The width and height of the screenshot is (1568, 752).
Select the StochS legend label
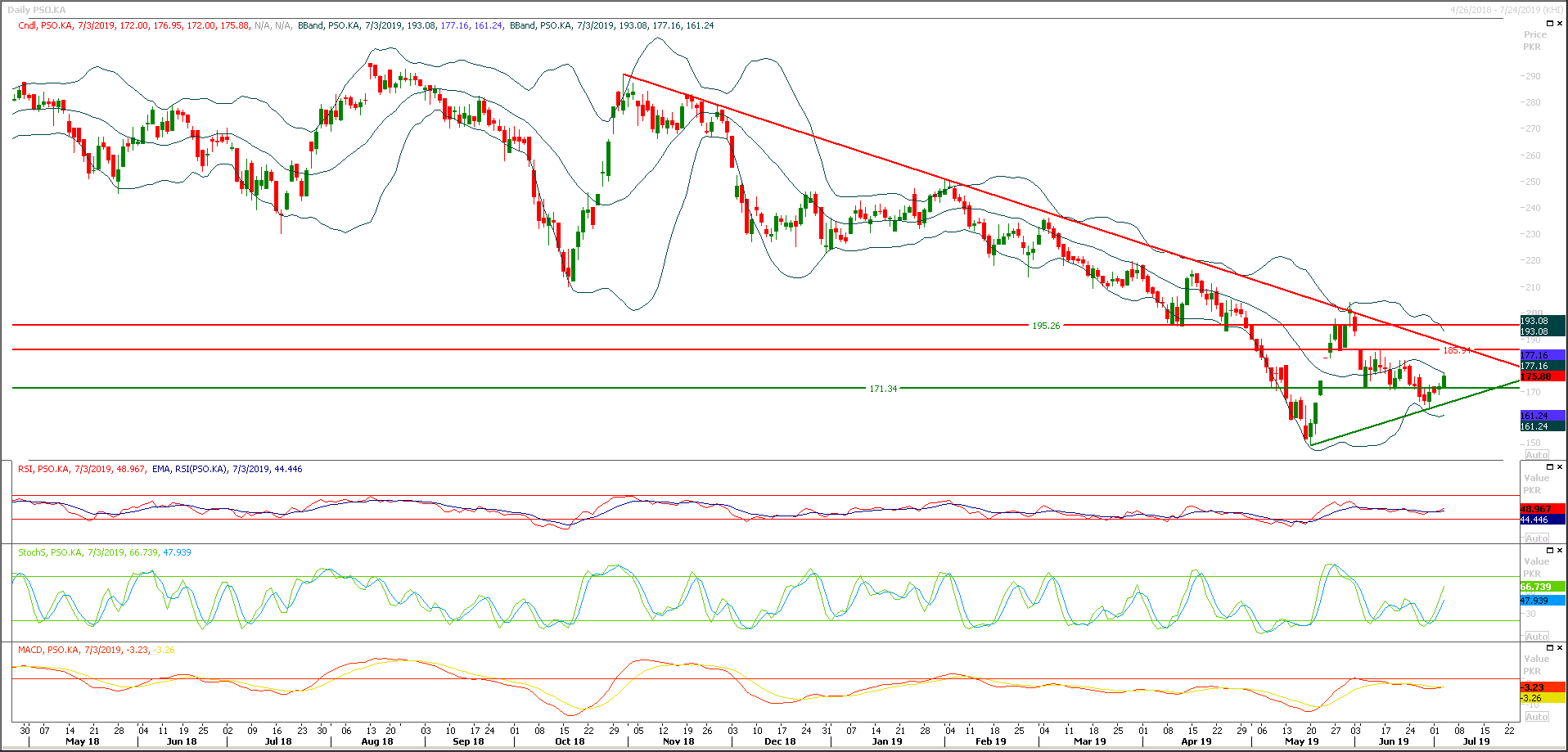click(x=32, y=552)
